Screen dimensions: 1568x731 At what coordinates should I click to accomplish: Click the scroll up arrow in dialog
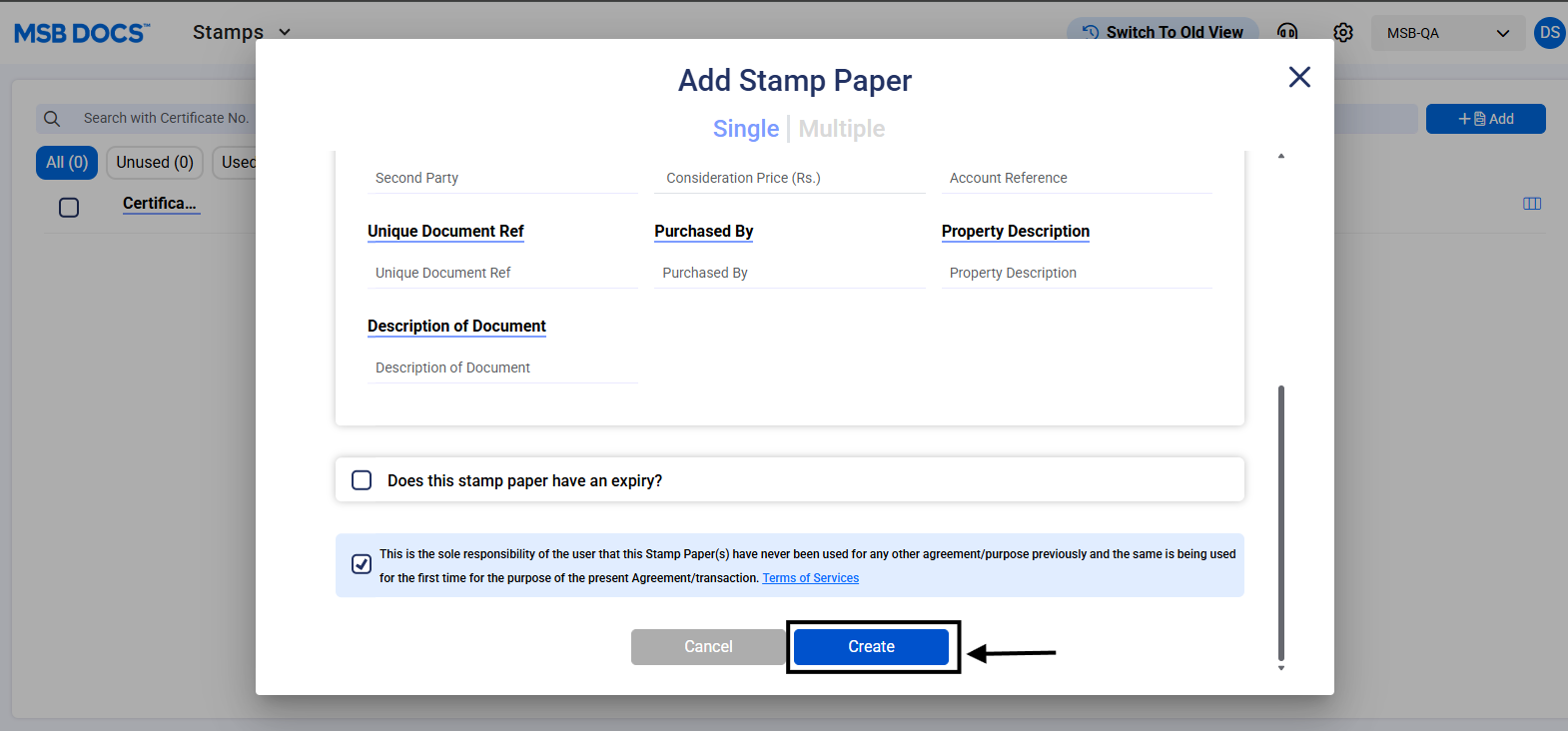(1280, 157)
